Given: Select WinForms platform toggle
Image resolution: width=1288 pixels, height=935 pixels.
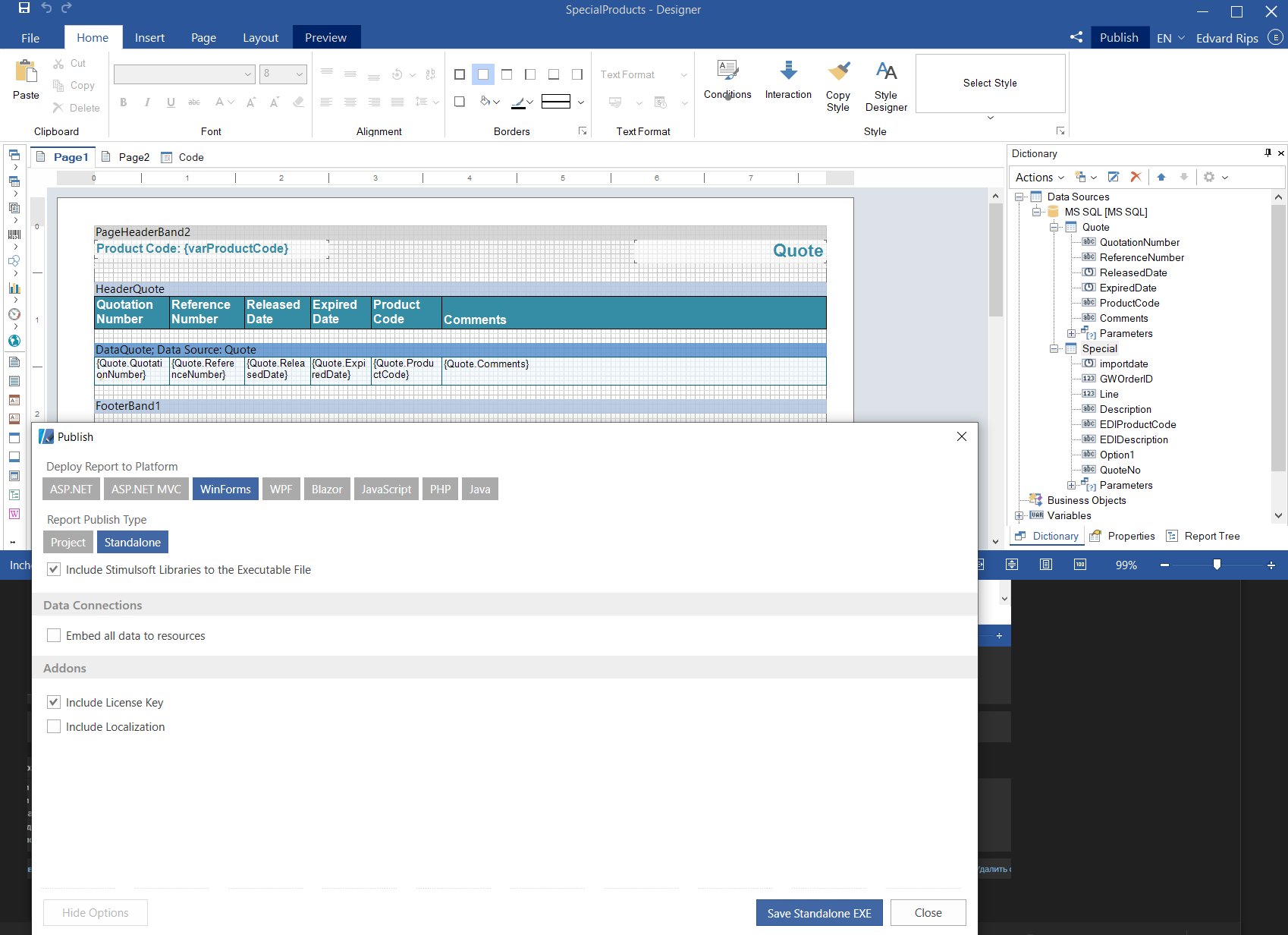Looking at the screenshot, I should (225, 490).
